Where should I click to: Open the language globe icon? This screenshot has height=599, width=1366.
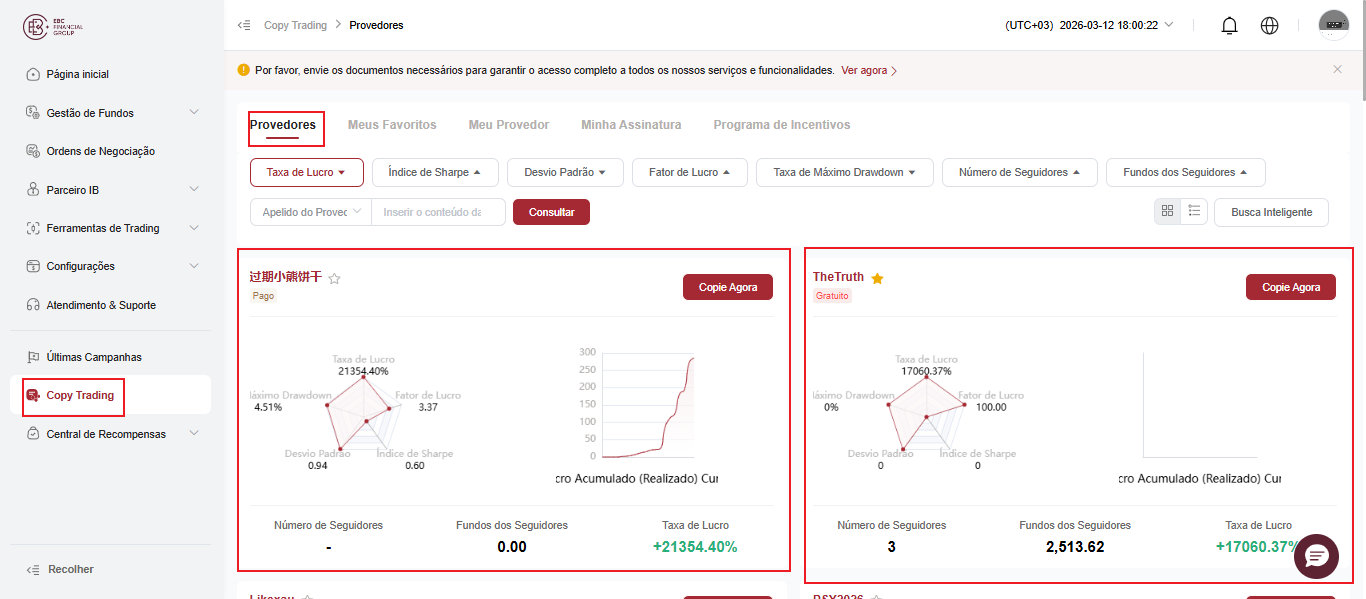(x=1270, y=26)
